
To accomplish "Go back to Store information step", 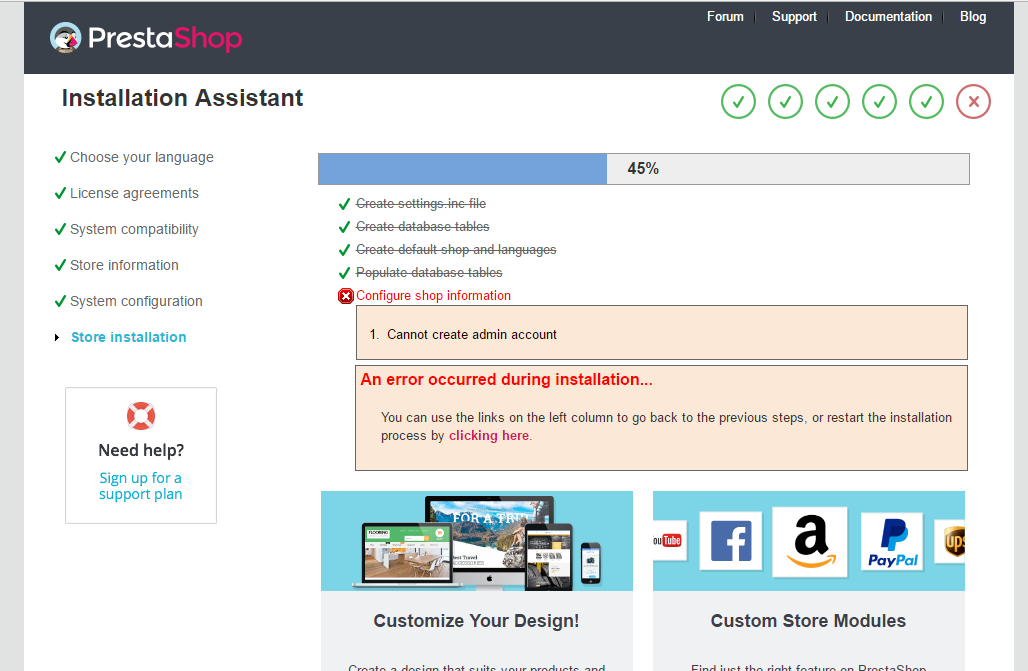I will coord(125,265).
